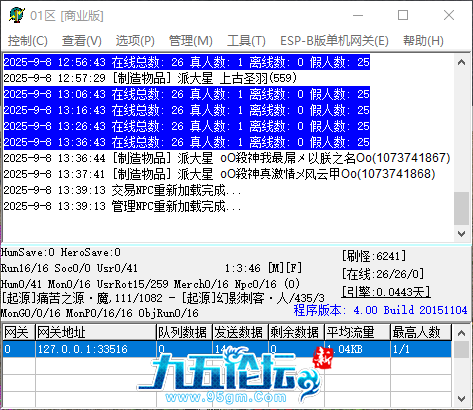Select log line 13:16:43 在线总数
This screenshot has height=410, width=473.
point(187,110)
